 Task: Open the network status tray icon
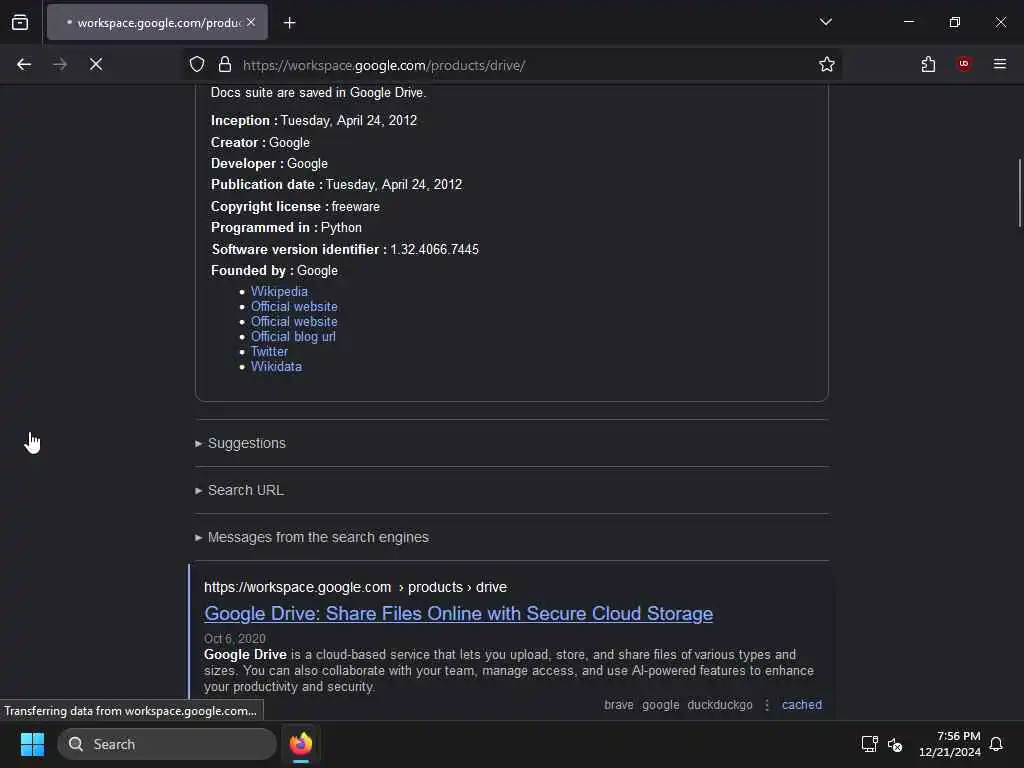[869, 744]
